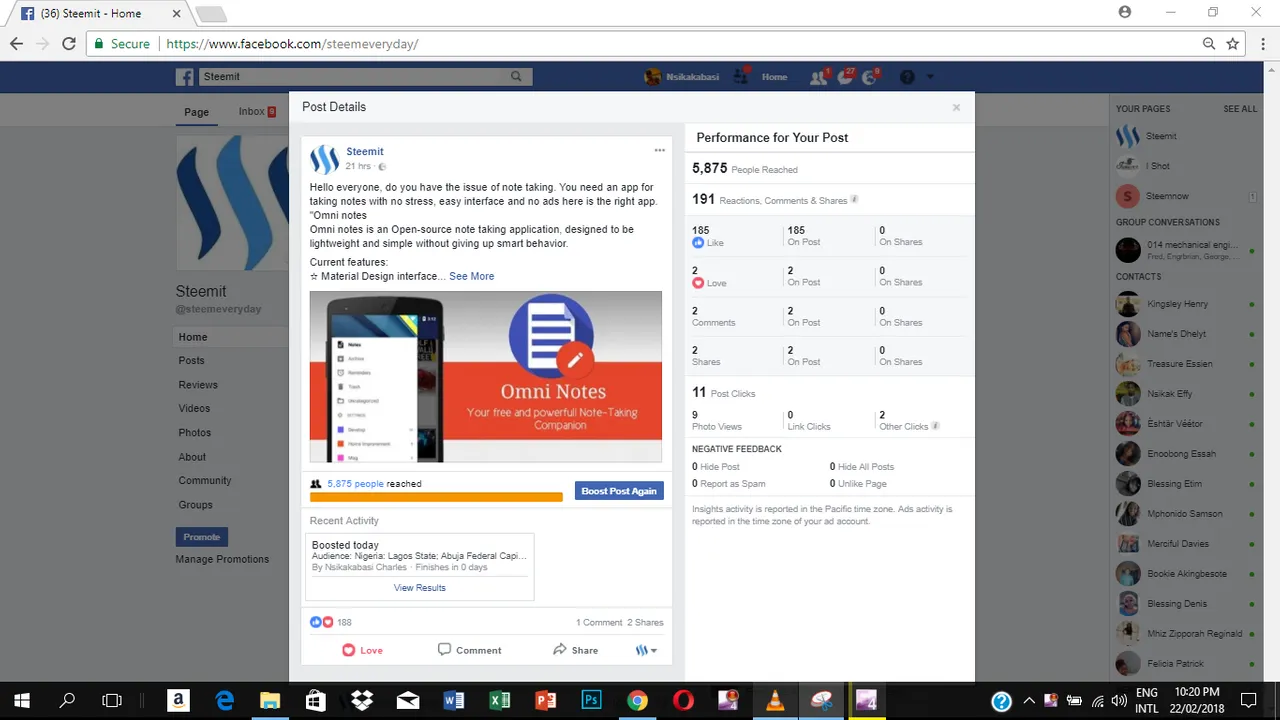Viewport: 1280px width, 720px height.
Task: Open the VLC icon in taskbar
Action: (x=775, y=701)
